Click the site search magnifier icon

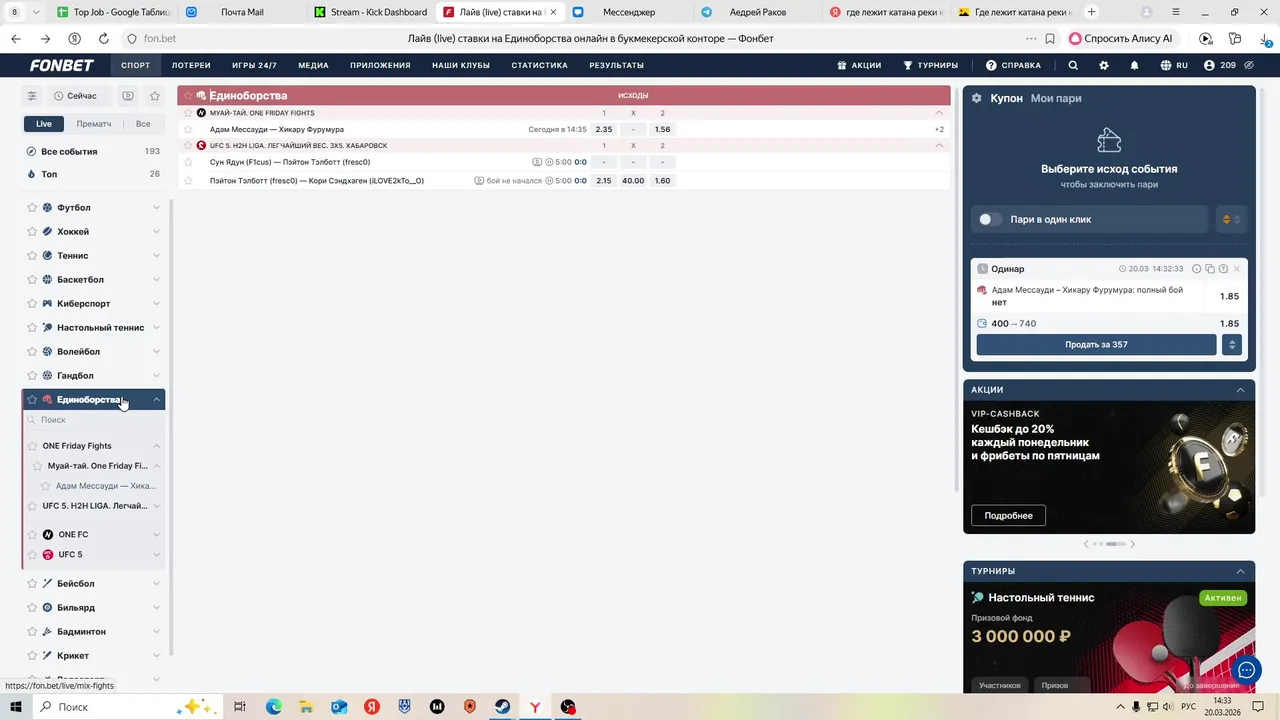tap(1073, 65)
